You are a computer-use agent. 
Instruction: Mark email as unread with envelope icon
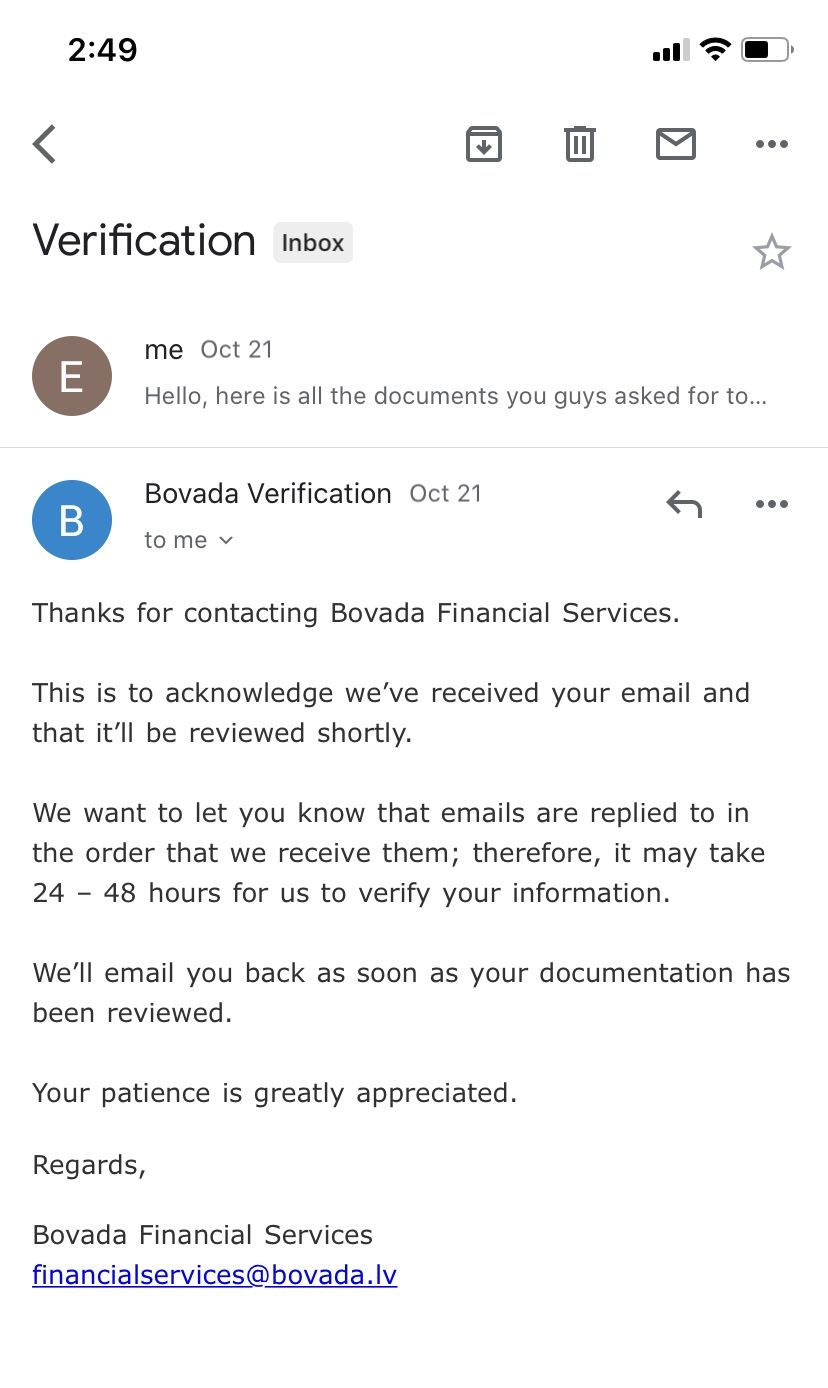point(676,144)
